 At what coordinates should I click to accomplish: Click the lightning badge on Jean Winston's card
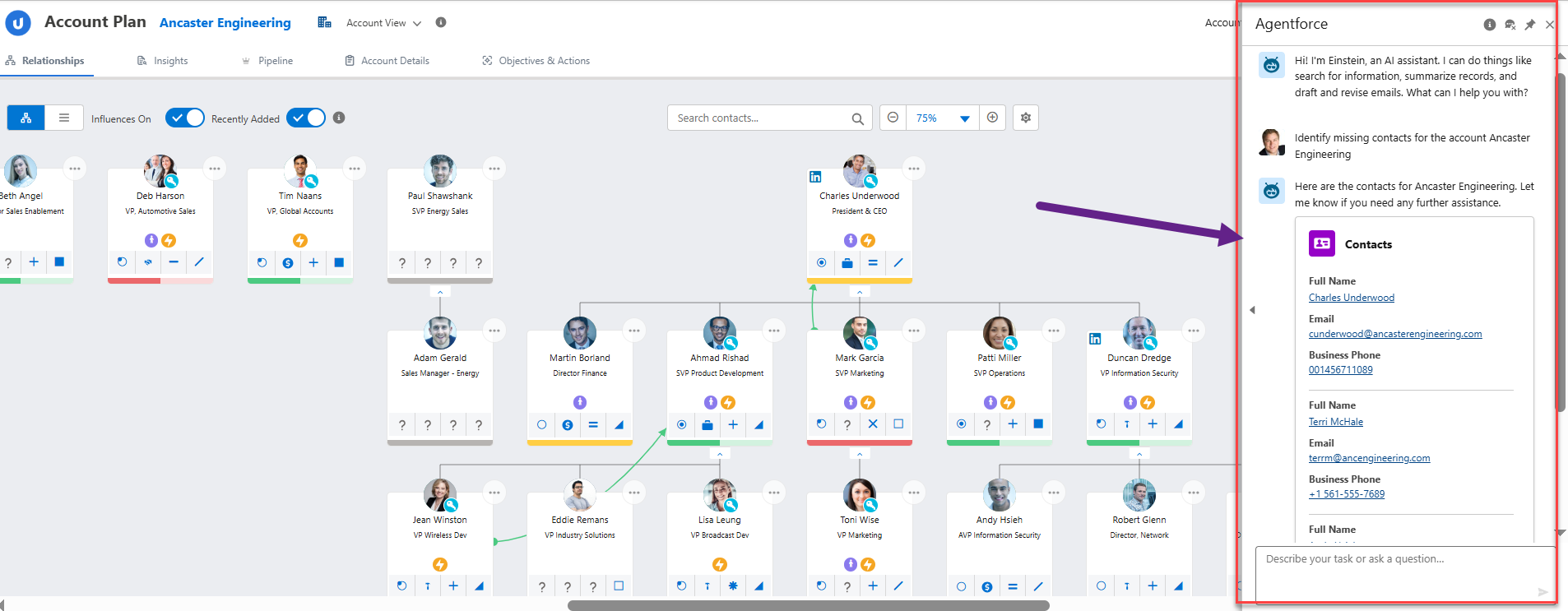point(440,564)
